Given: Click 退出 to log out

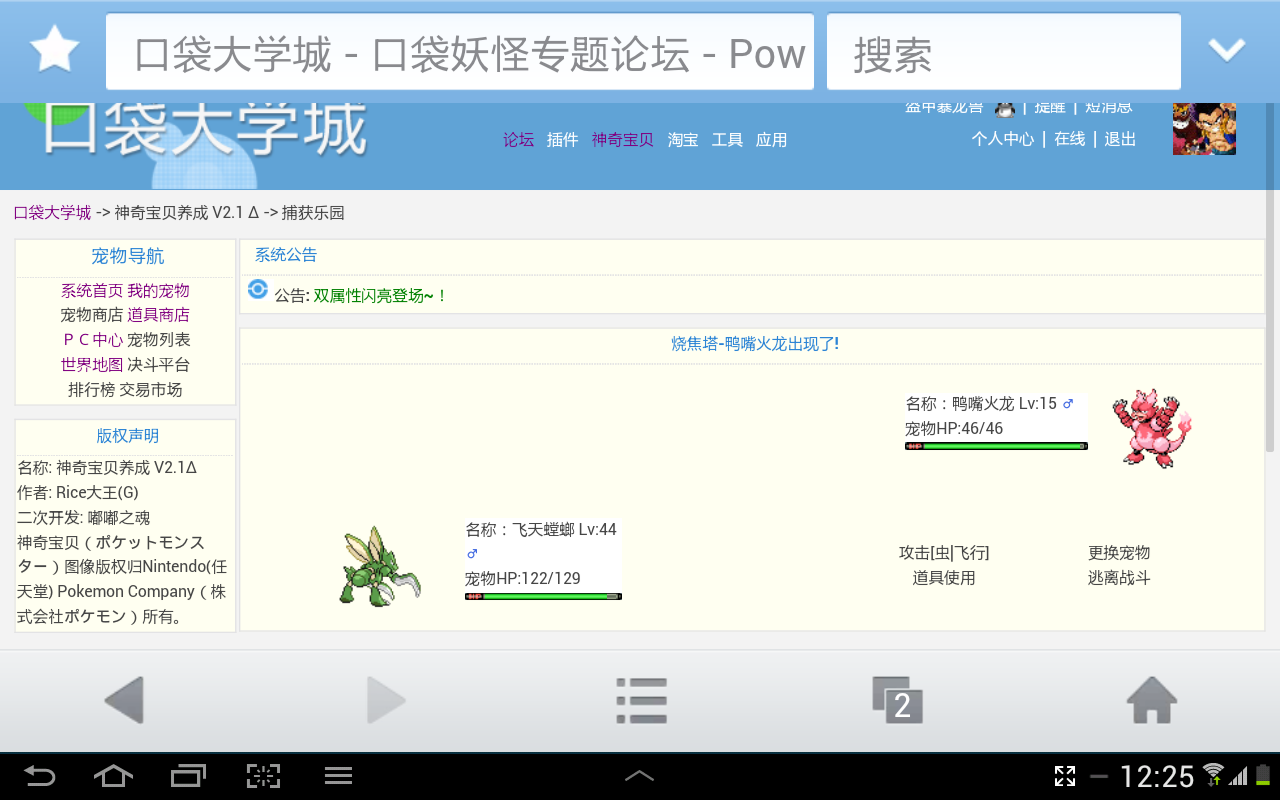Looking at the screenshot, I should pyautogui.click(x=1120, y=139).
